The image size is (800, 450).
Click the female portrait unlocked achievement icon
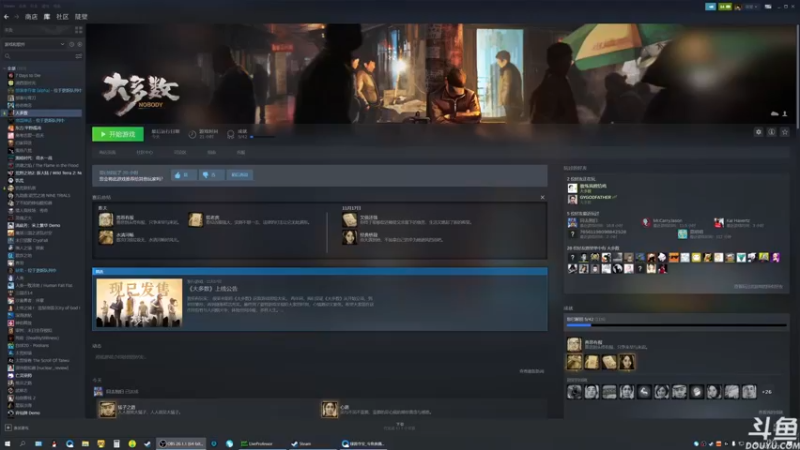point(627,362)
